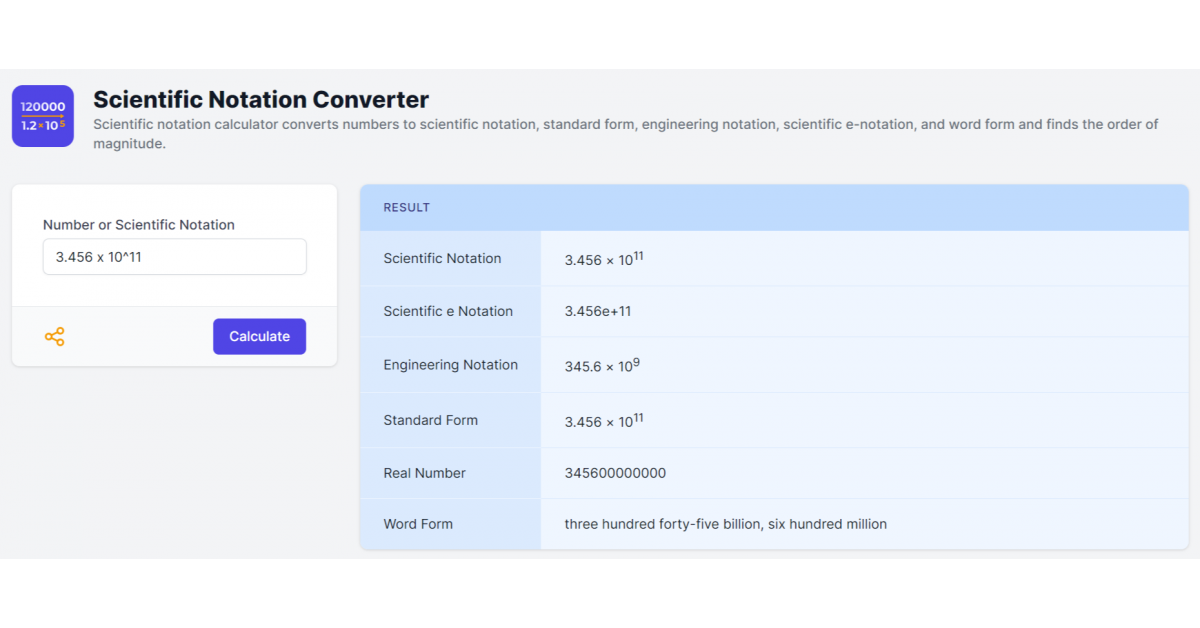This screenshot has width=1200, height=628.
Task: Click the 3.456e+11 result value
Action: coord(597,311)
